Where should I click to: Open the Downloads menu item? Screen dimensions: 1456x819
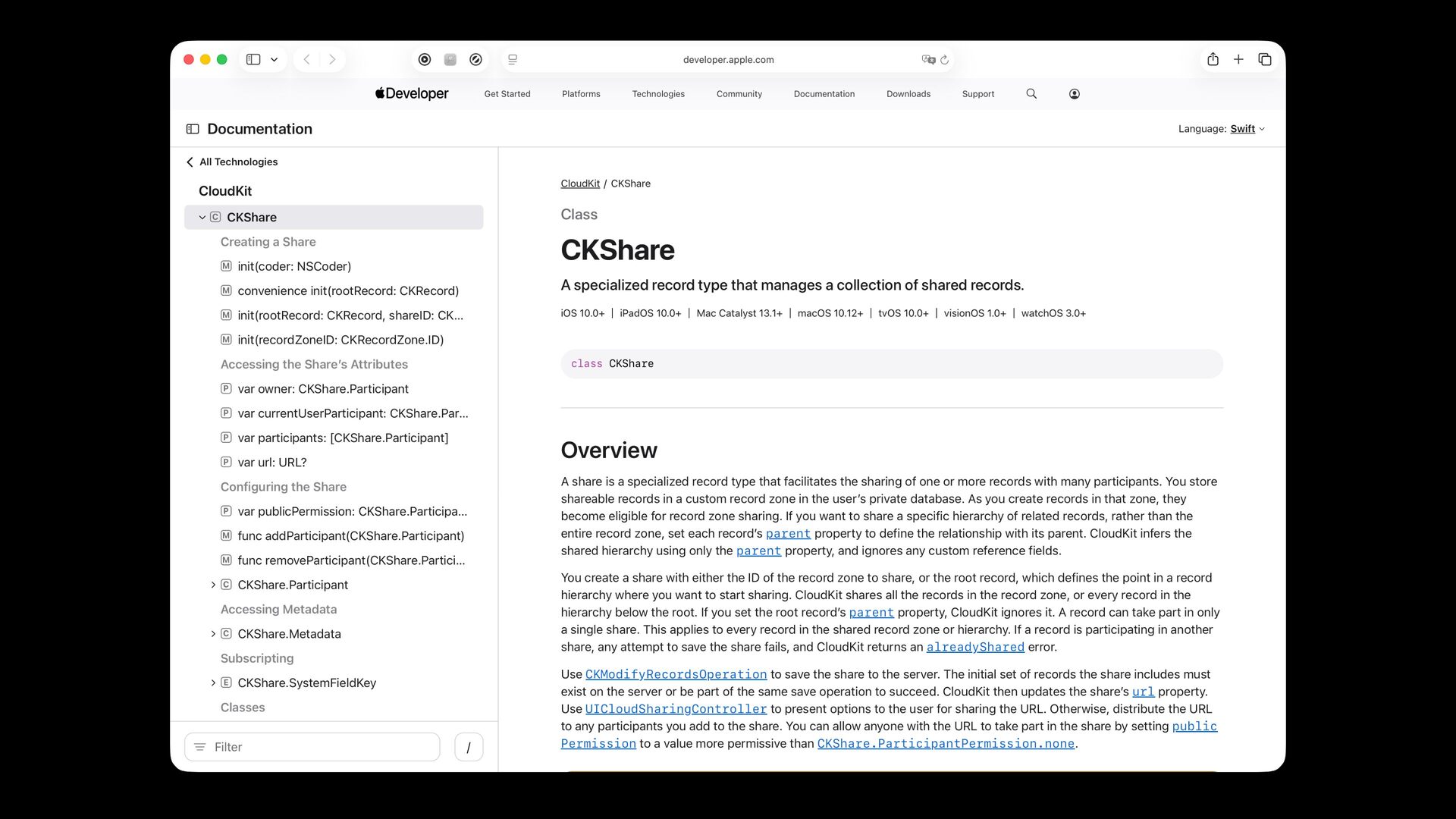tap(908, 94)
